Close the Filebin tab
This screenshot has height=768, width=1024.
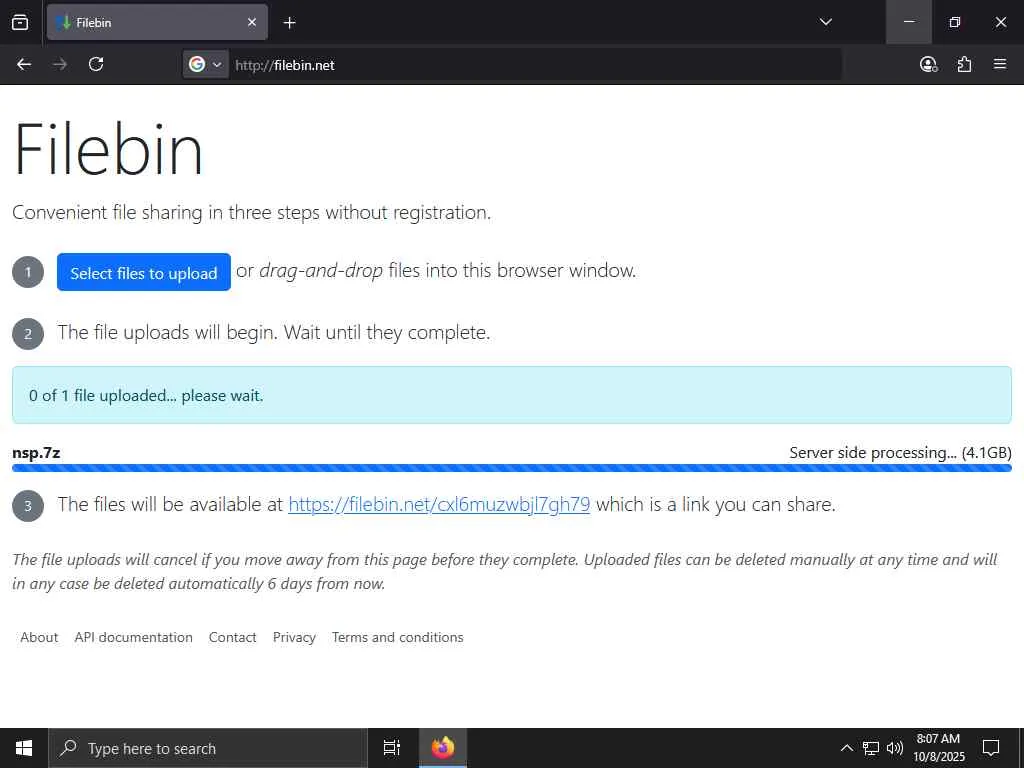tap(252, 22)
